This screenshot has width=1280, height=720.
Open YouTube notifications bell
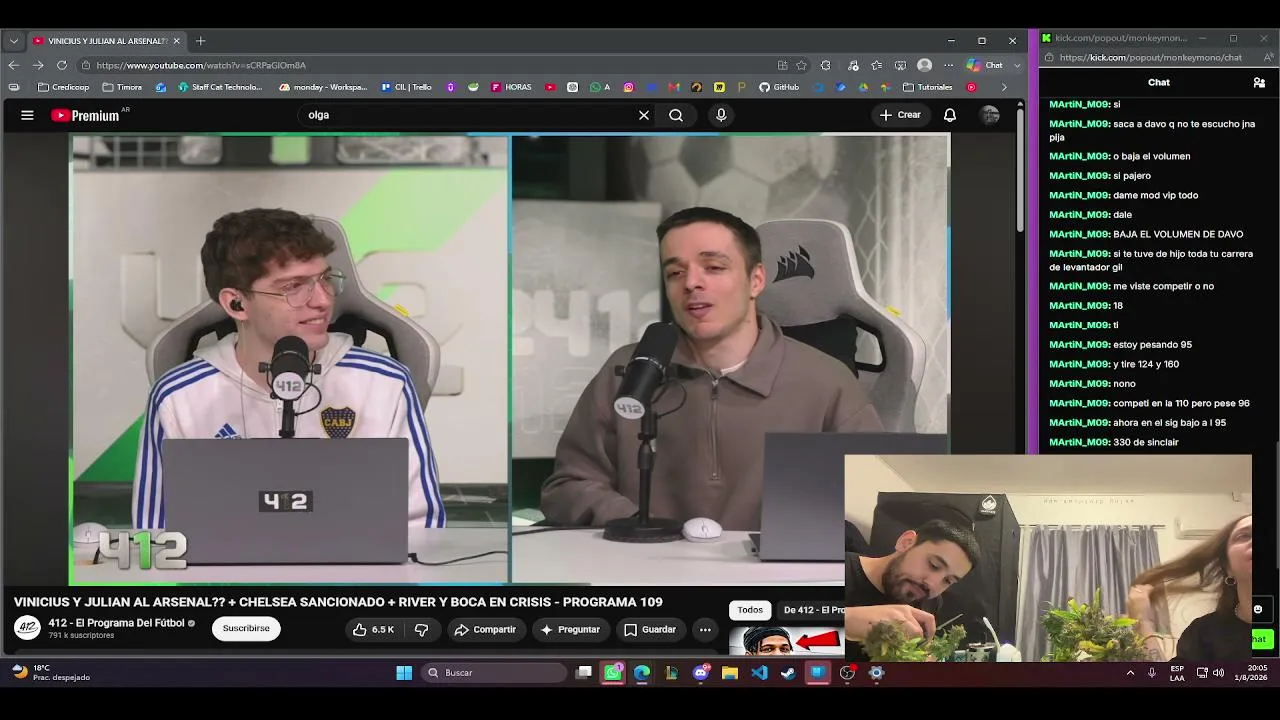click(950, 115)
